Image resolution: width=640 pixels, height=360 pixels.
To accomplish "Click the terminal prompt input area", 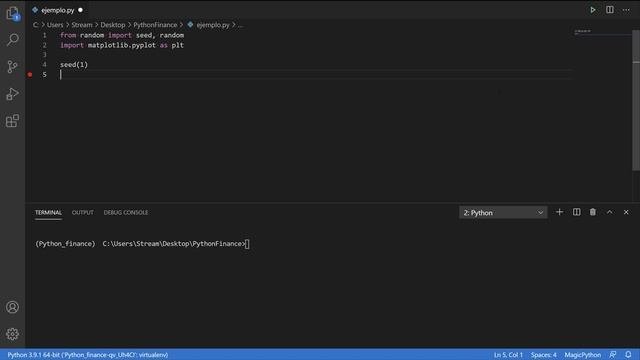I will [x=247, y=244].
